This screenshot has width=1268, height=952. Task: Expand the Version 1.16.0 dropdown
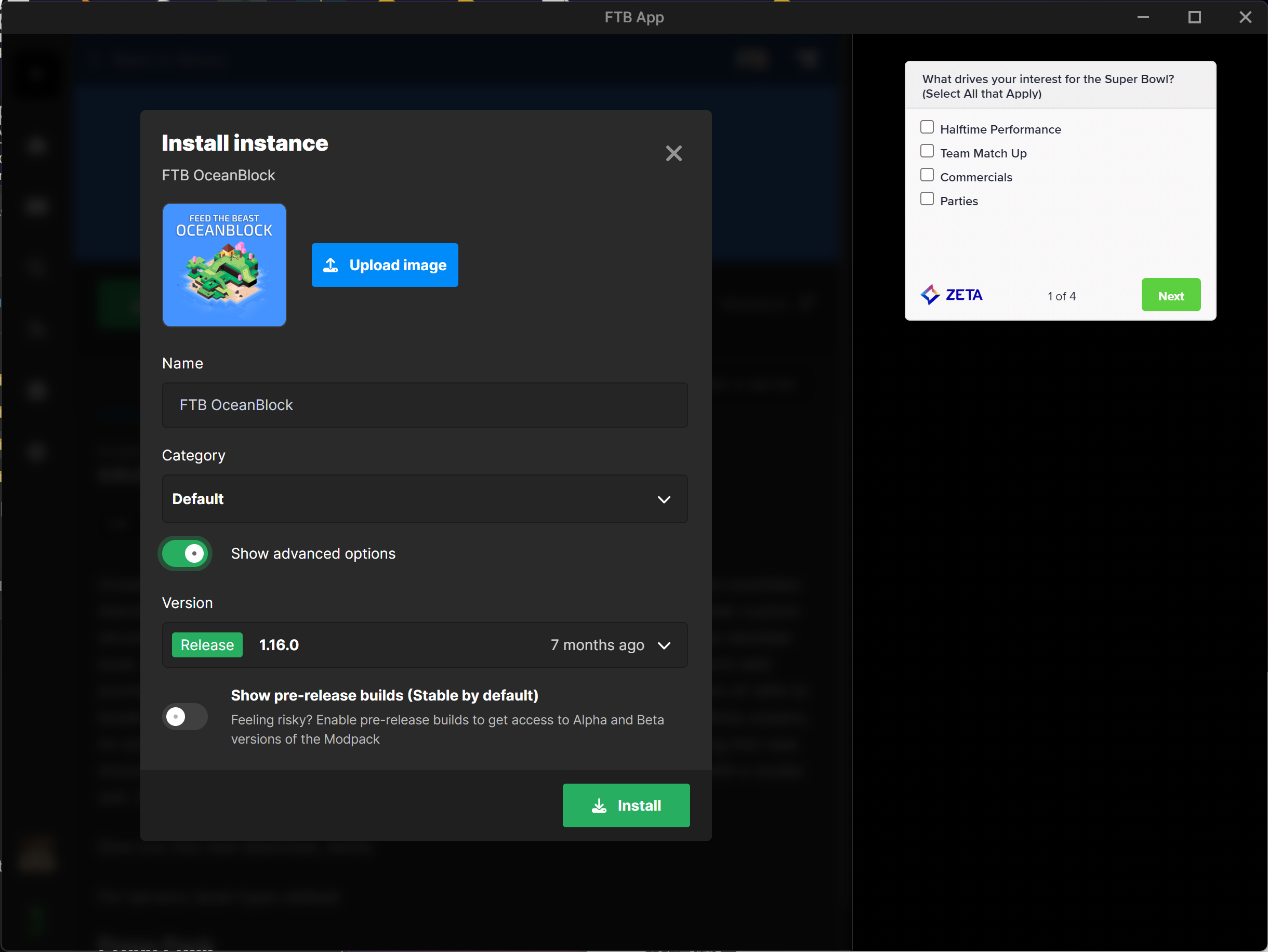[x=424, y=645]
